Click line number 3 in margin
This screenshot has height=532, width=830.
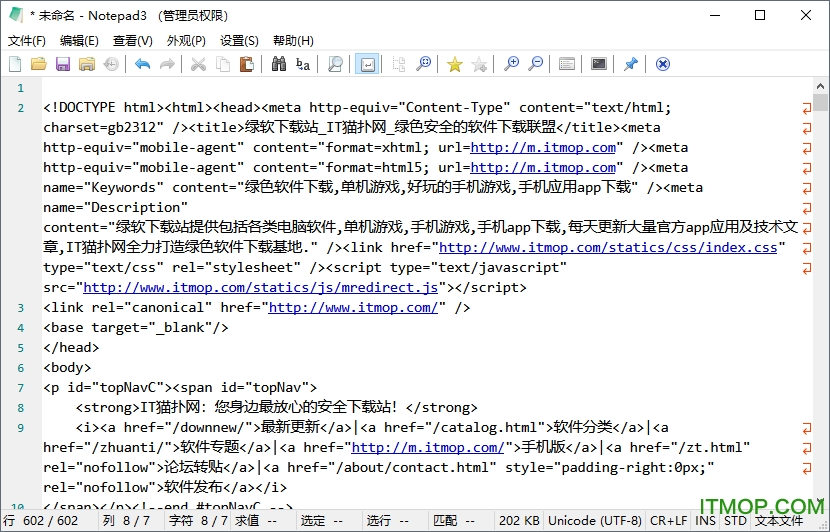pos(21,308)
